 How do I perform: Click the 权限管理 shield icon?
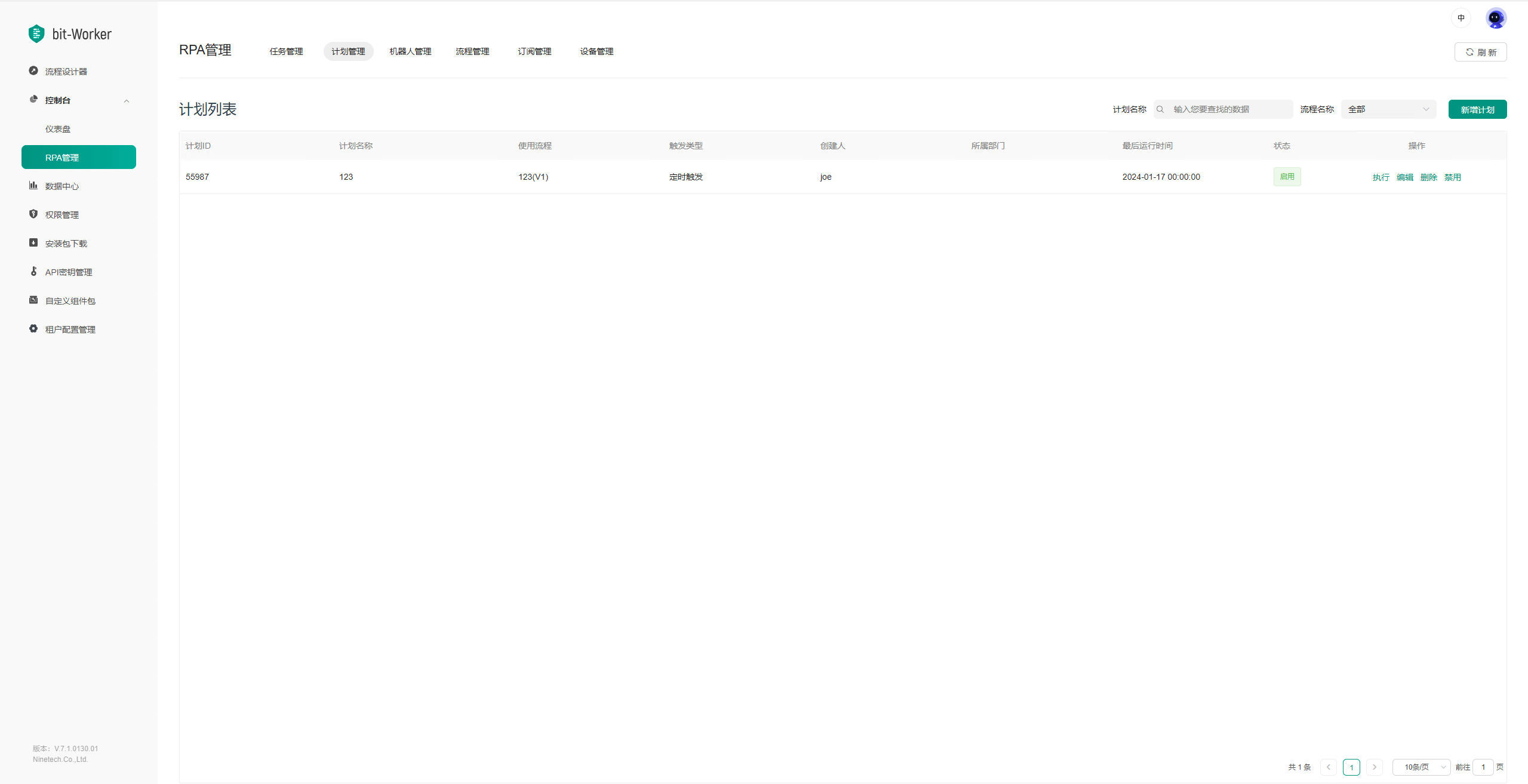point(33,214)
